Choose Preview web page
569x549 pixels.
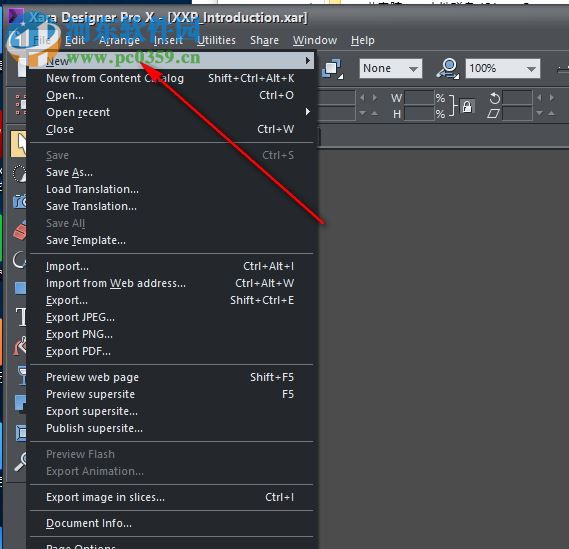coord(171,377)
